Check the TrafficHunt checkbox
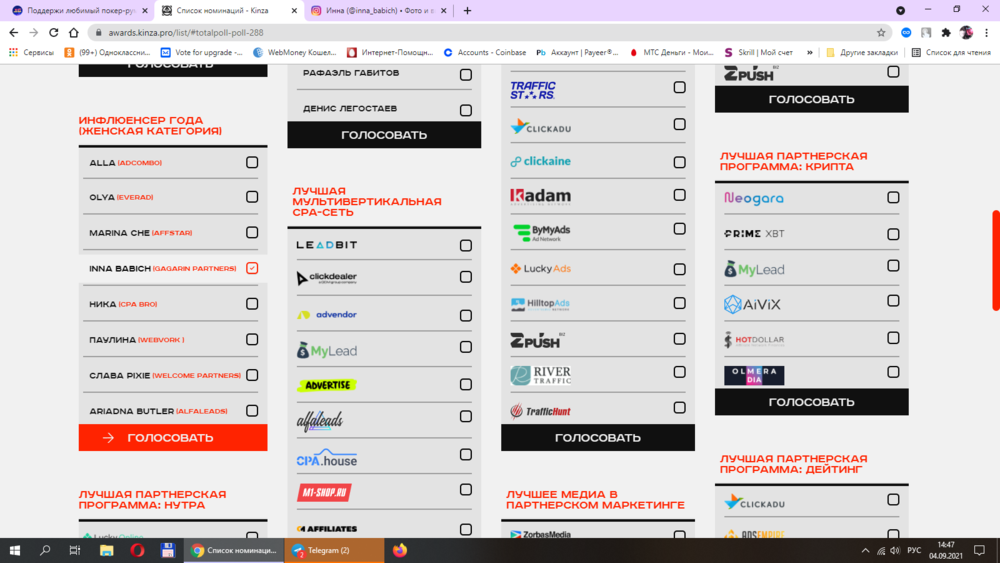Image resolution: width=1000 pixels, height=563 pixels. 679,407
